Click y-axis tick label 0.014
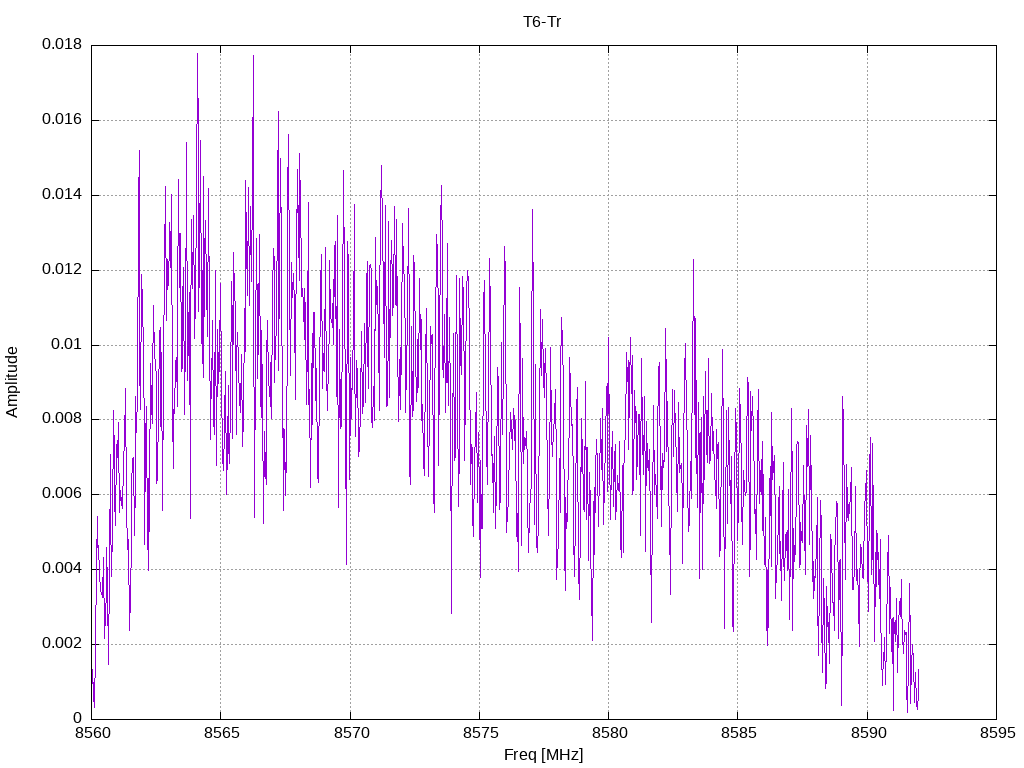1024x768 pixels. click(62, 194)
